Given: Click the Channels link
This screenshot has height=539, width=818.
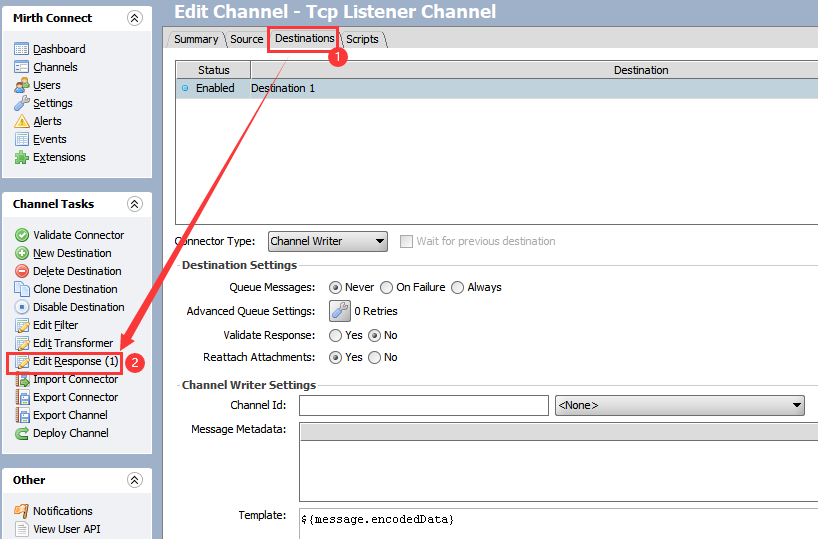Looking at the screenshot, I should coord(55,67).
